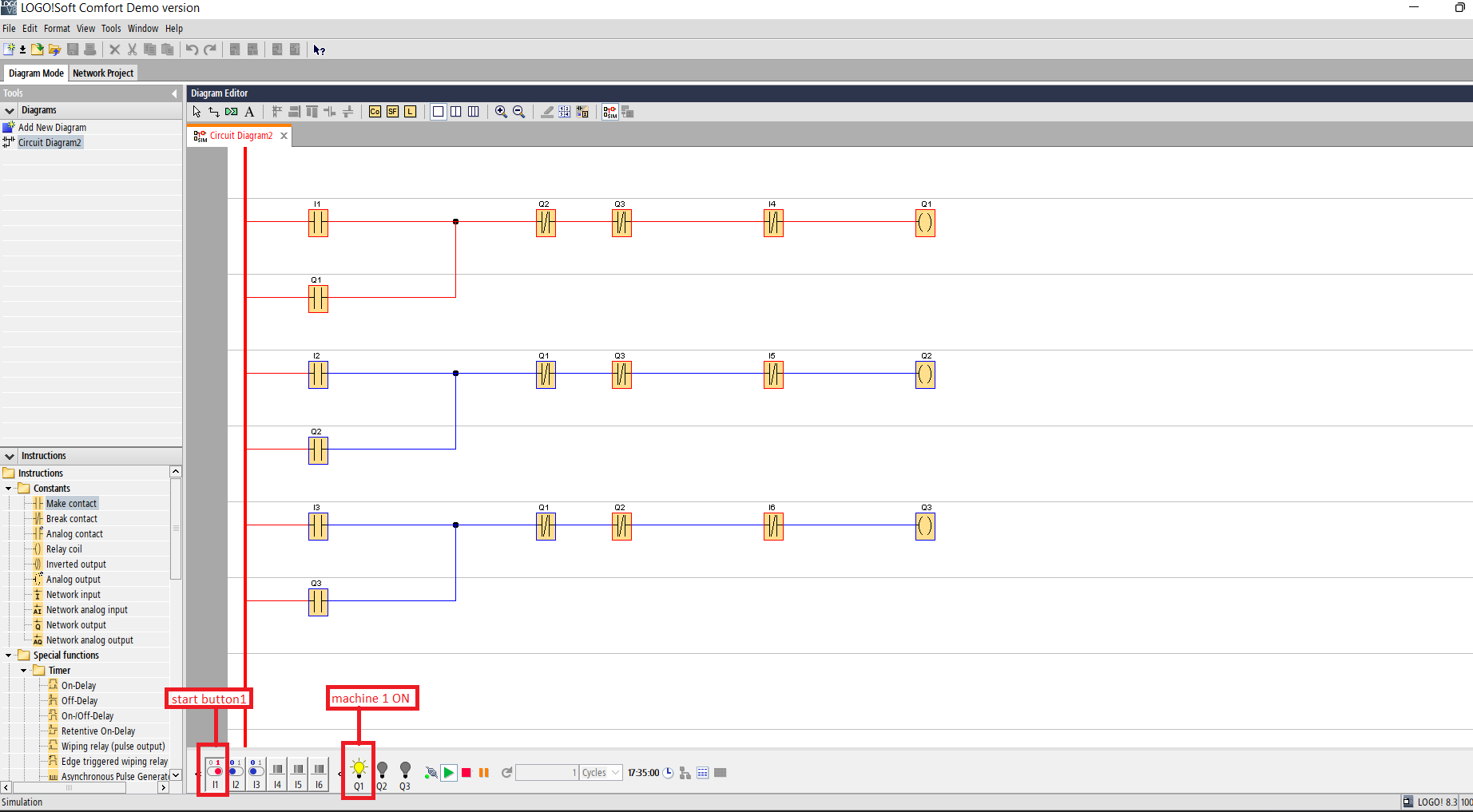Open the Tools menu
The width and height of the screenshot is (1473, 812).
pos(110,28)
